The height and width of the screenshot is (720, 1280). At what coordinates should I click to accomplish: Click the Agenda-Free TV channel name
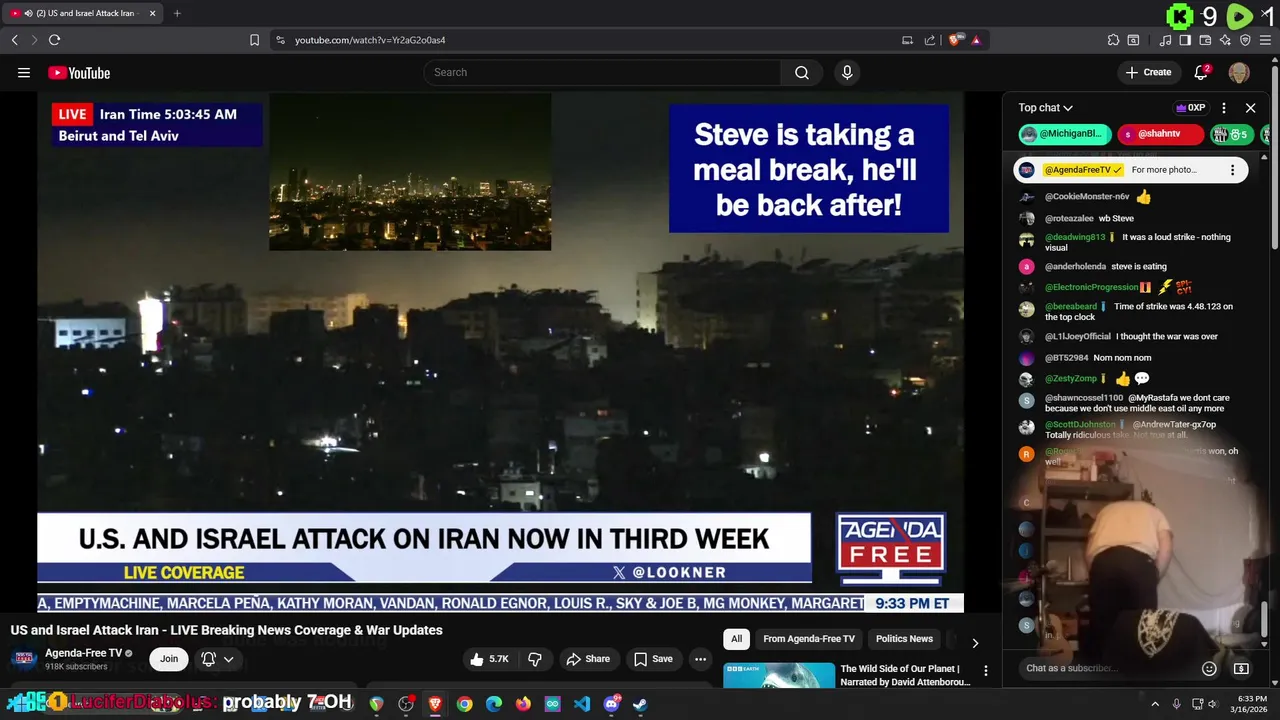pyautogui.click(x=83, y=653)
